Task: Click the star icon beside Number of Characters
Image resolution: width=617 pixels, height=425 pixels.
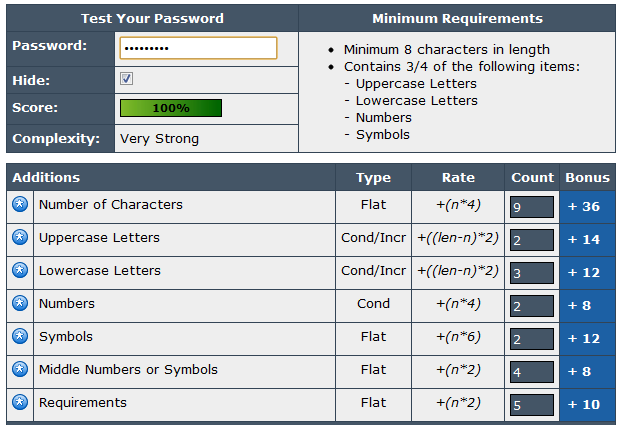Action: (20, 204)
